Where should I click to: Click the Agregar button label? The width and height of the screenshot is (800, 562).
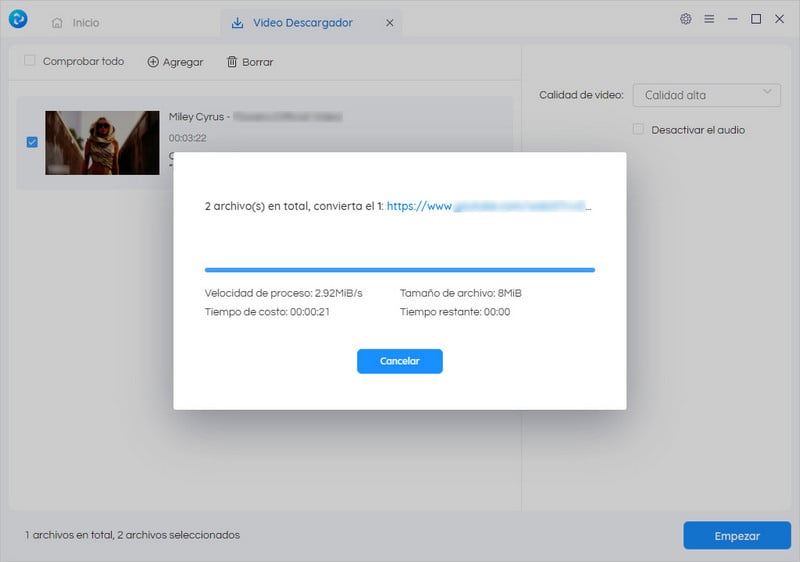click(183, 62)
